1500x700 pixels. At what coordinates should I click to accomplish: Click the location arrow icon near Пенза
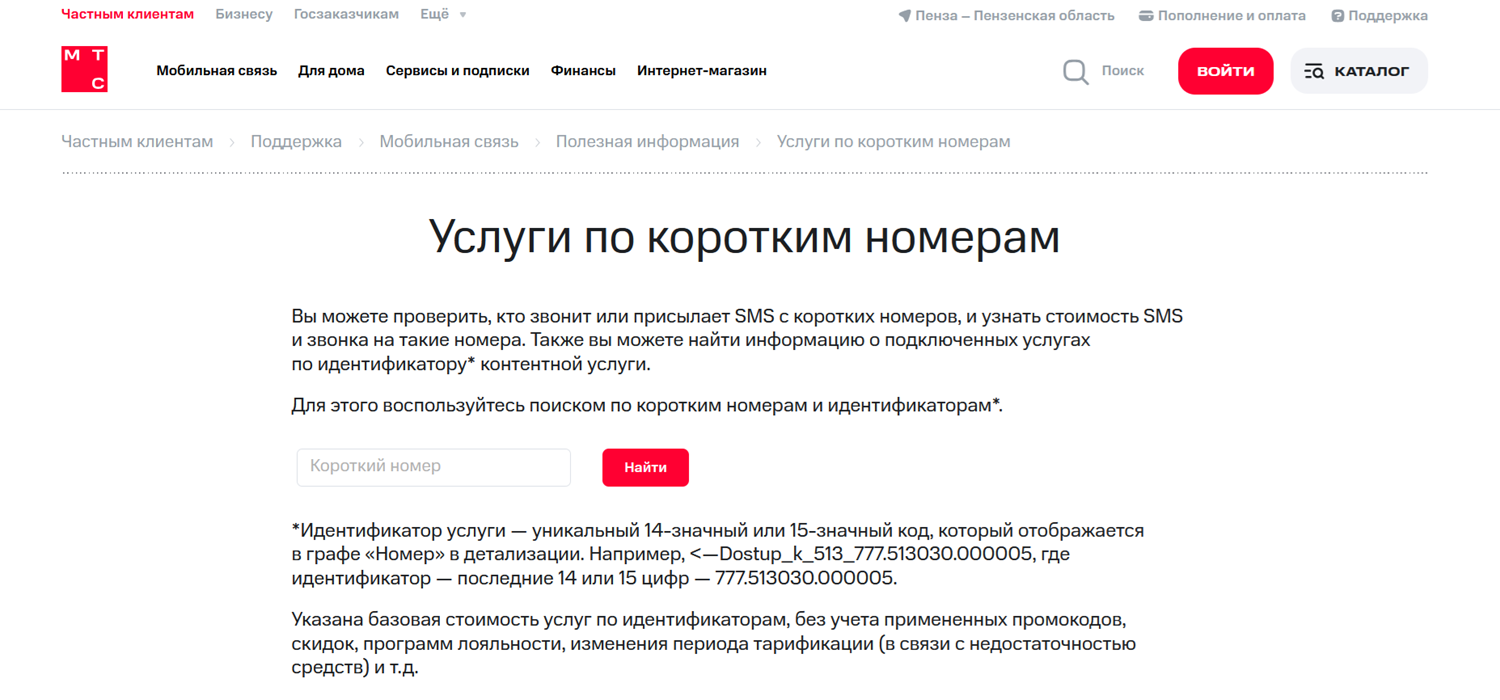(x=904, y=16)
